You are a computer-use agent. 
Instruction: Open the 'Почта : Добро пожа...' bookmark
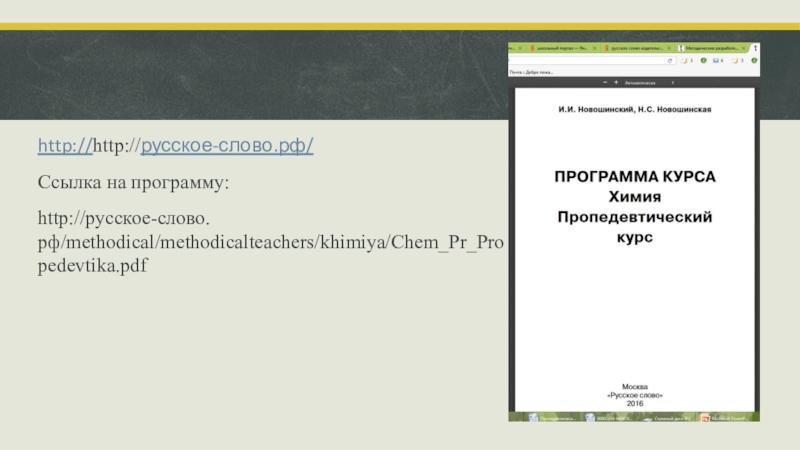[x=532, y=72]
